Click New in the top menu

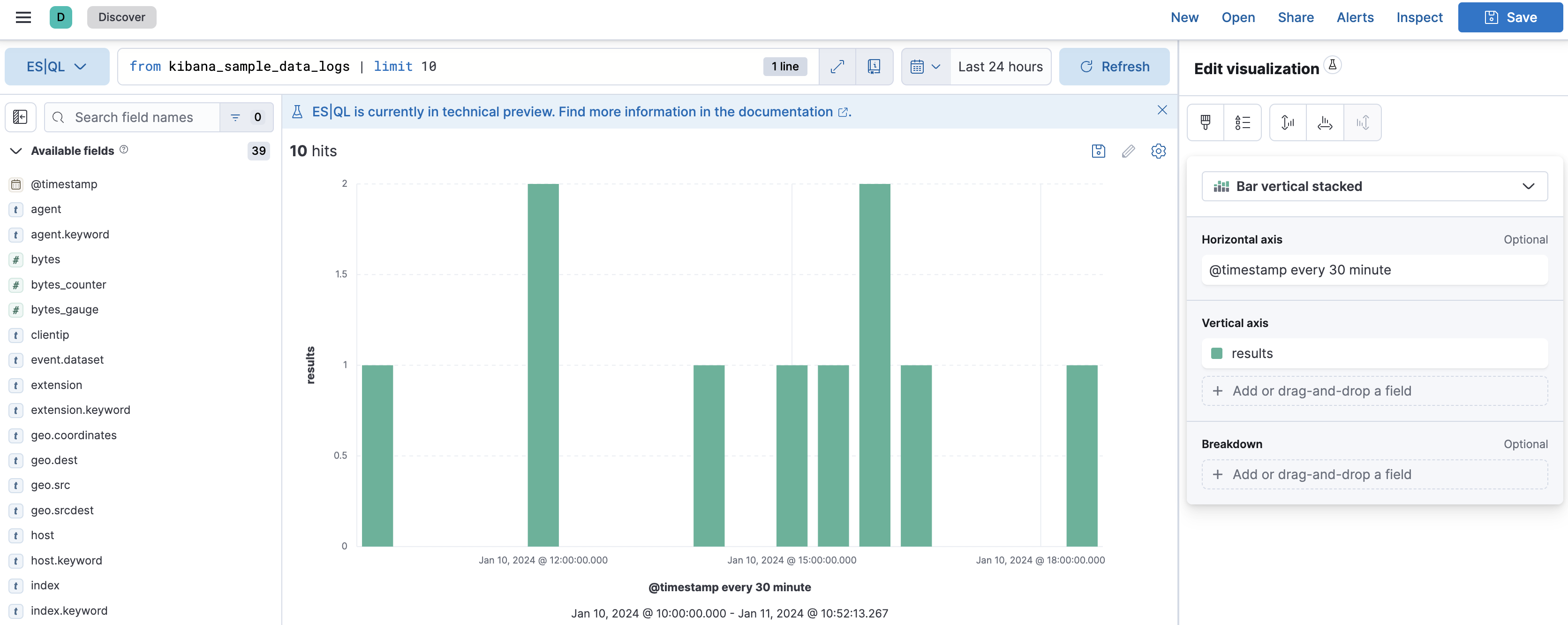tap(1184, 17)
